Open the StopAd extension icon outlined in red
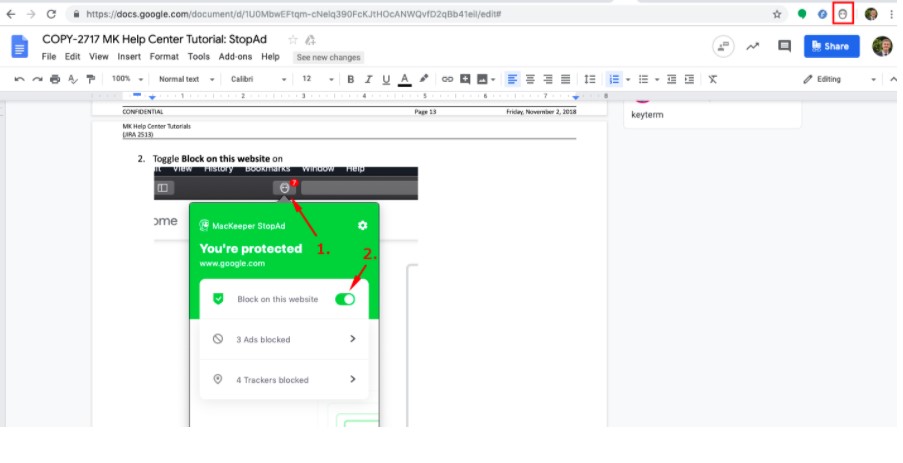903x463 pixels. pyautogui.click(x=843, y=14)
